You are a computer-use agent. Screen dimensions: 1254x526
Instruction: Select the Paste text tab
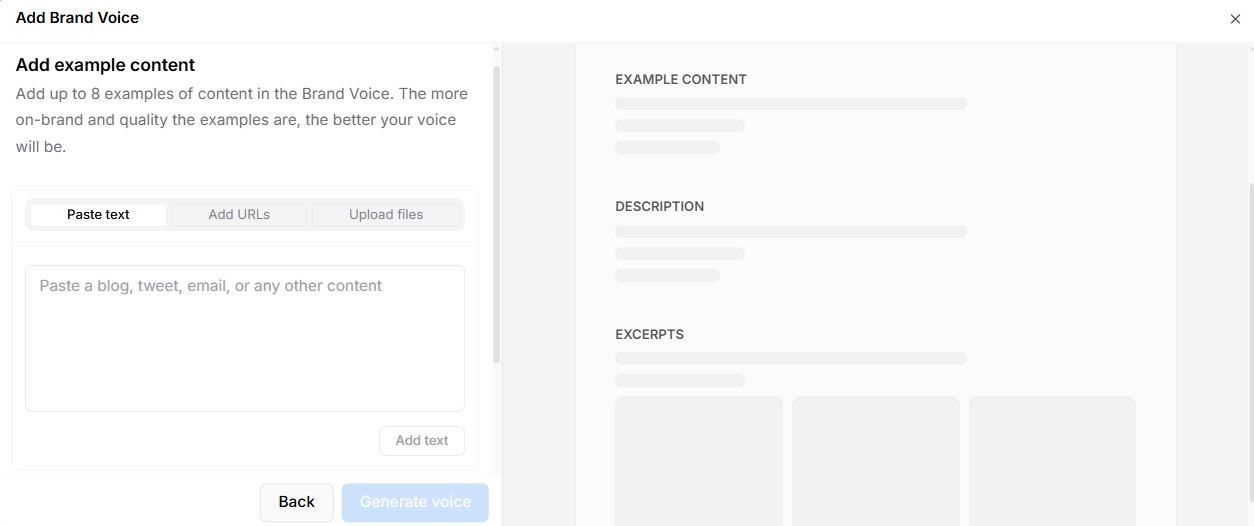[98, 215]
